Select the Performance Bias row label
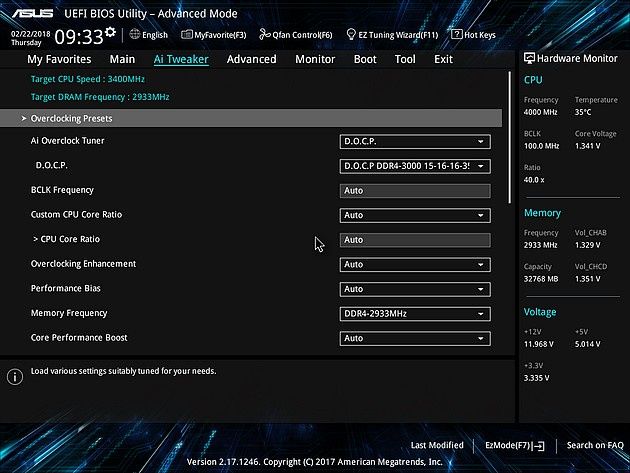The width and height of the screenshot is (630, 473). tap(65, 288)
